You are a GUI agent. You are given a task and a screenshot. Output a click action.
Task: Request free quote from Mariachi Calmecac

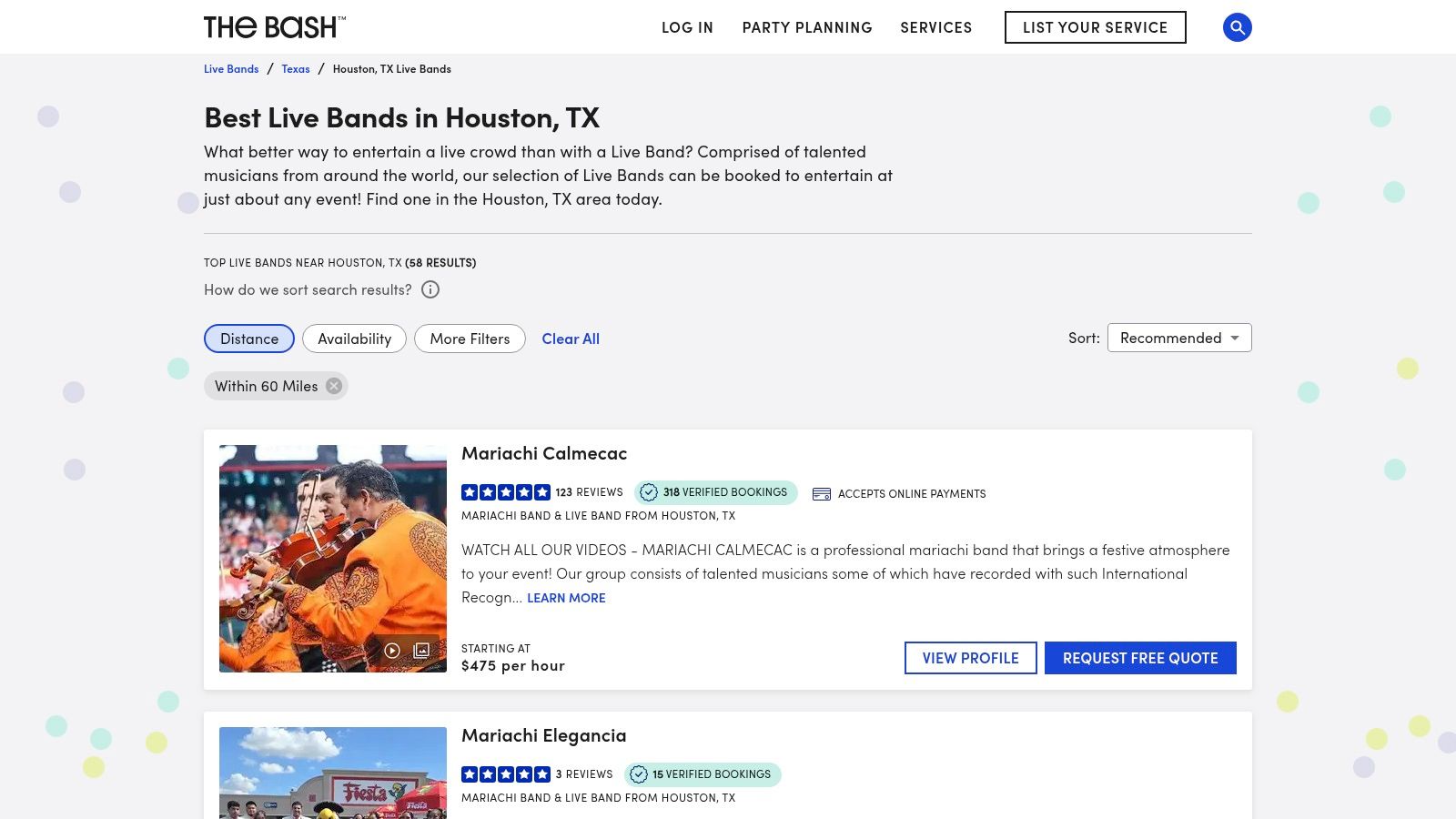pyautogui.click(x=1139, y=658)
